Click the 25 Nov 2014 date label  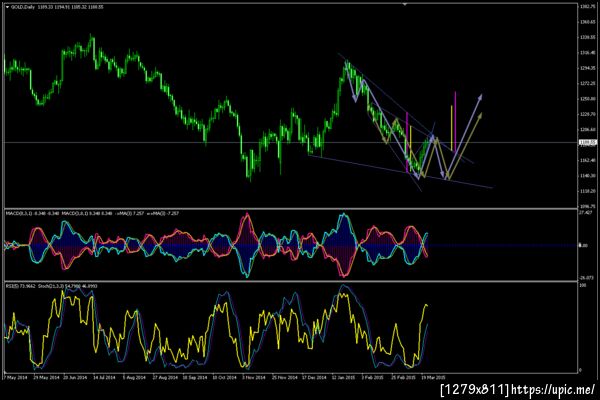(285, 377)
